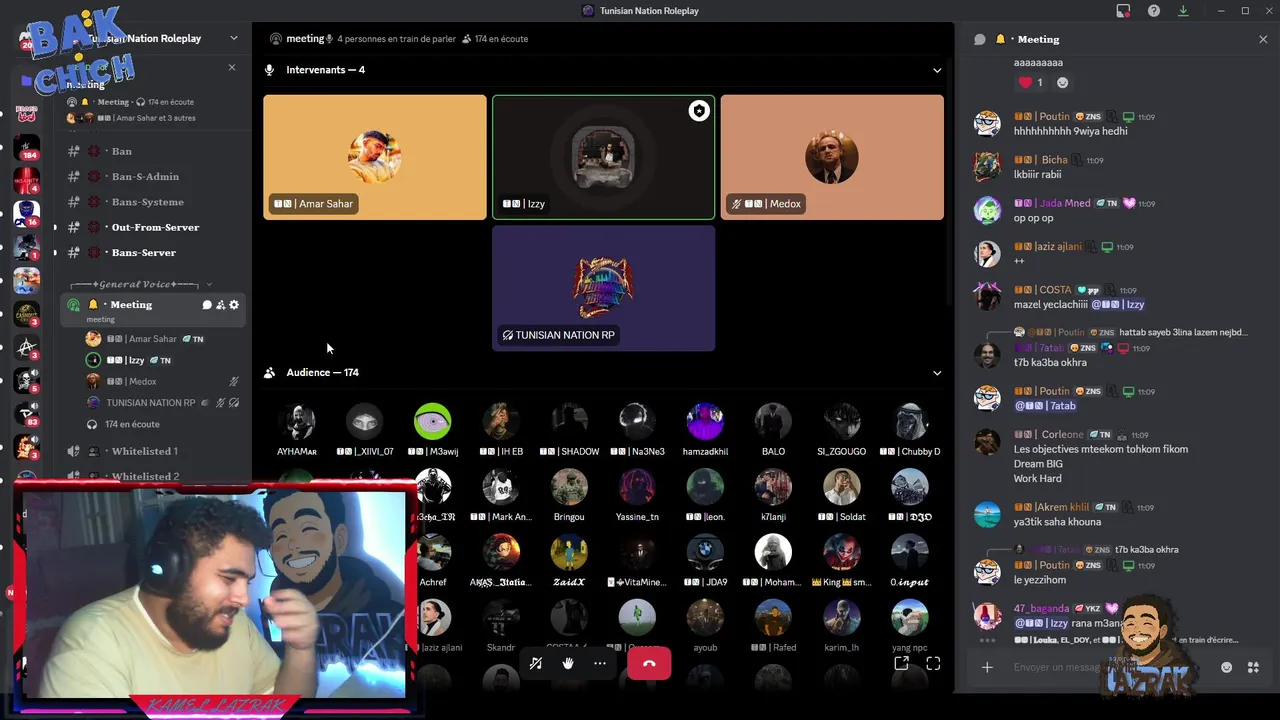Open the emoji picker in chat box
This screenshot has width=1280, height=720.
[x=1226, y=667]
